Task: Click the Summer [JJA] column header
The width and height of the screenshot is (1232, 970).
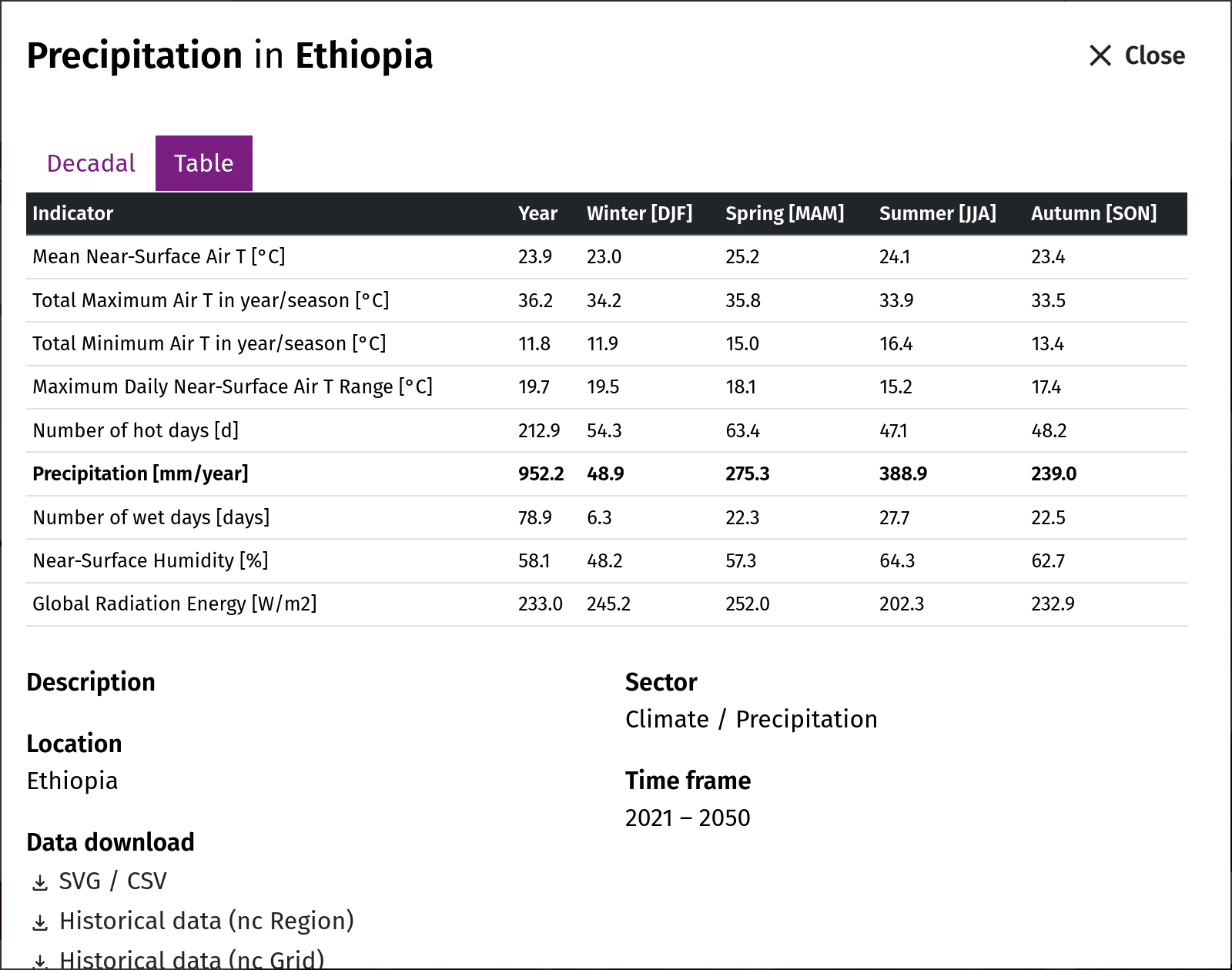Action: [938, 213]
